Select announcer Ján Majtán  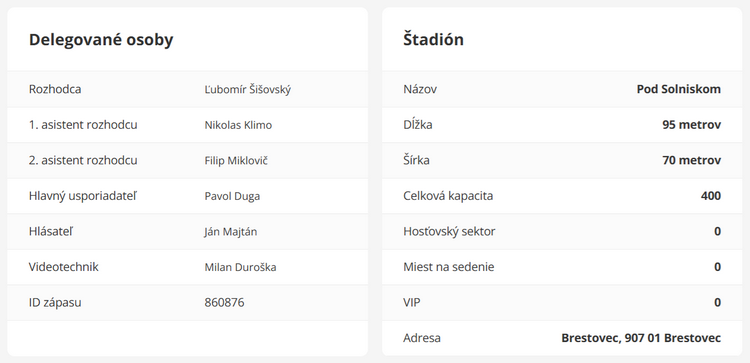pyautogui.click(x=231, y=231)
